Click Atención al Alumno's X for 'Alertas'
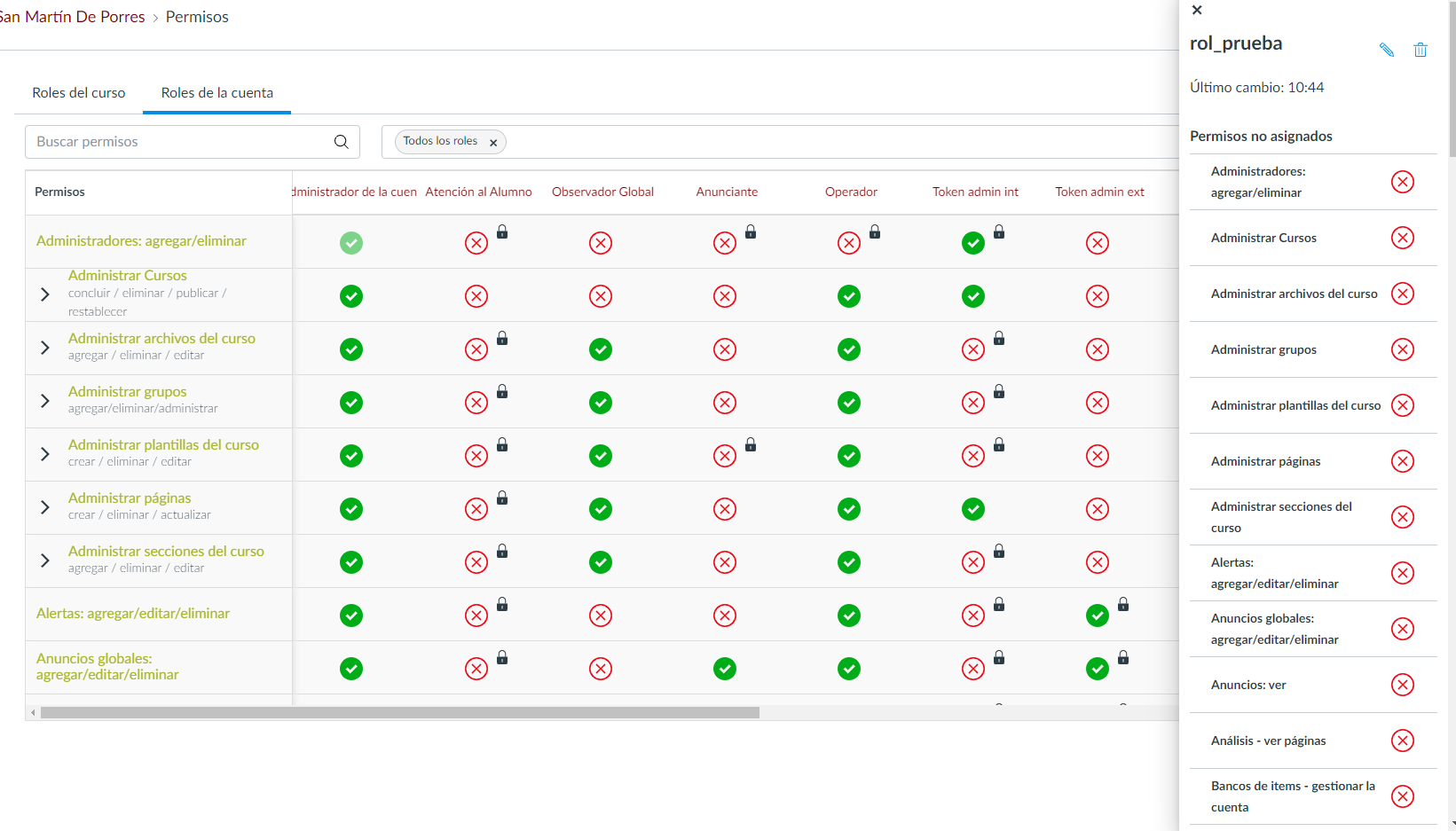Image resolution: width=1456 pixels, height=831 pixels. click(476, 615)
